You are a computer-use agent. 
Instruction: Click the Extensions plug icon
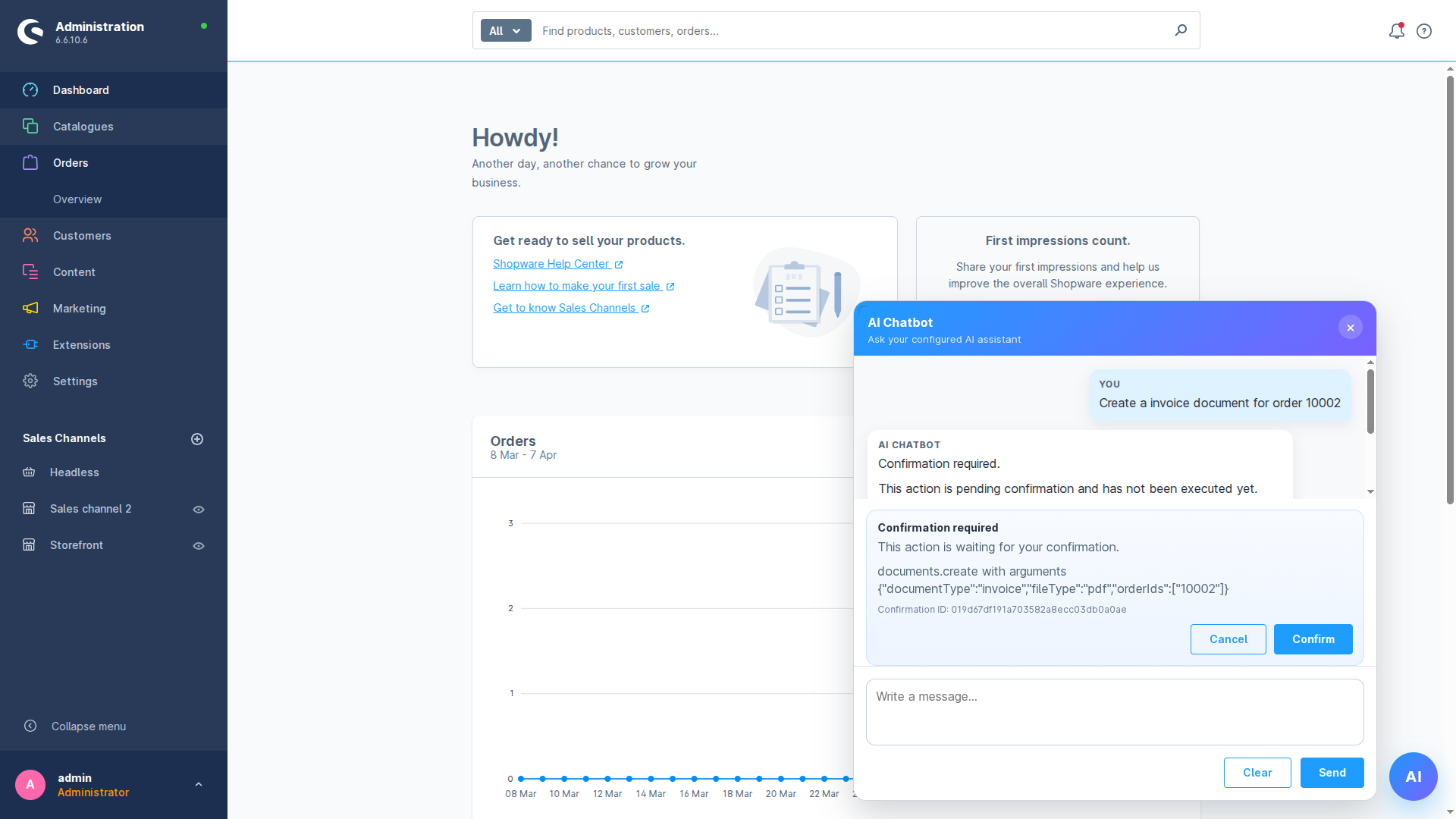30,345
